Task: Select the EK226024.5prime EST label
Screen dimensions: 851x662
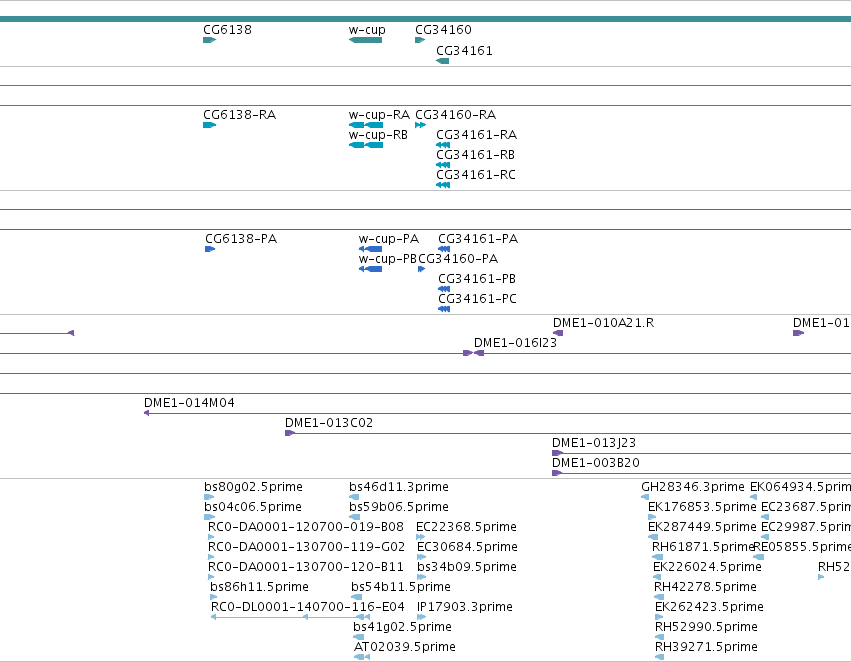Action: 707,568
